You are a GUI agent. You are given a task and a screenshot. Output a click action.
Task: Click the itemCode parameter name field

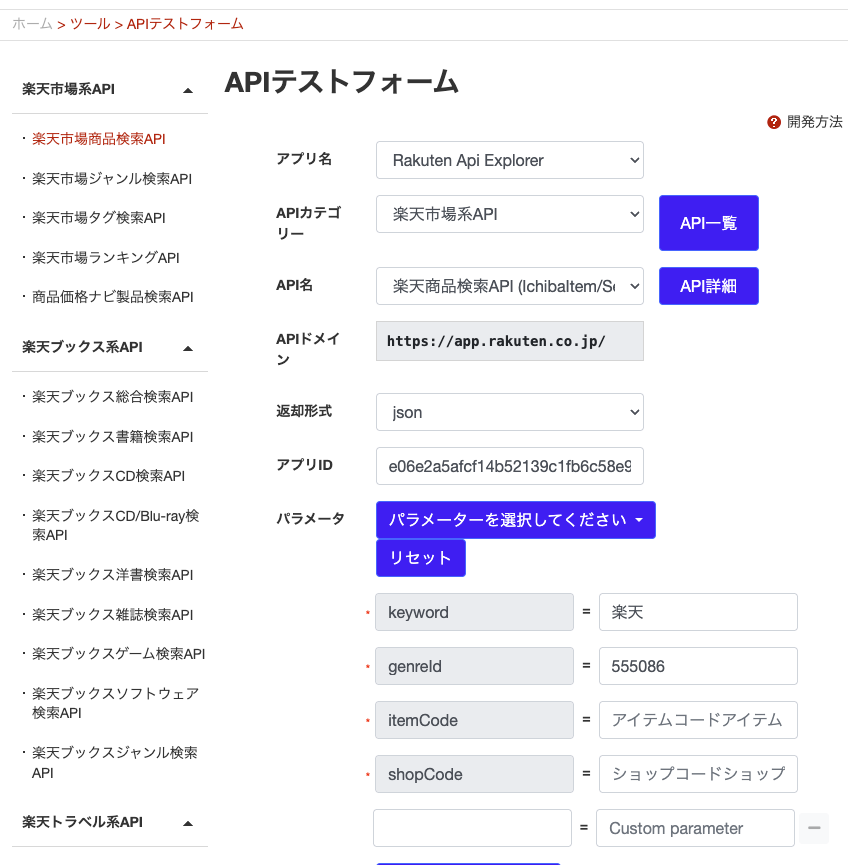[x=474, y=720]
